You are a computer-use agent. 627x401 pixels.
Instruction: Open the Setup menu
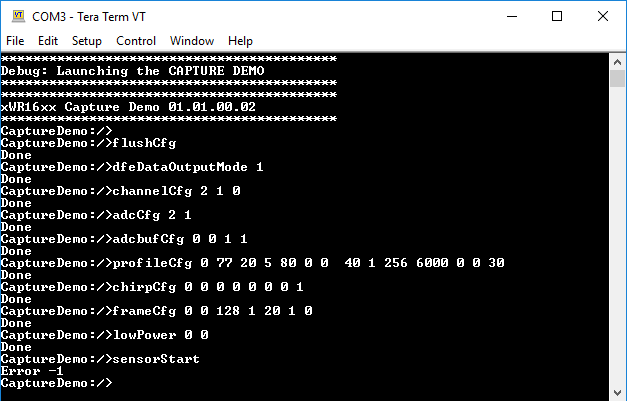(87, 41)
